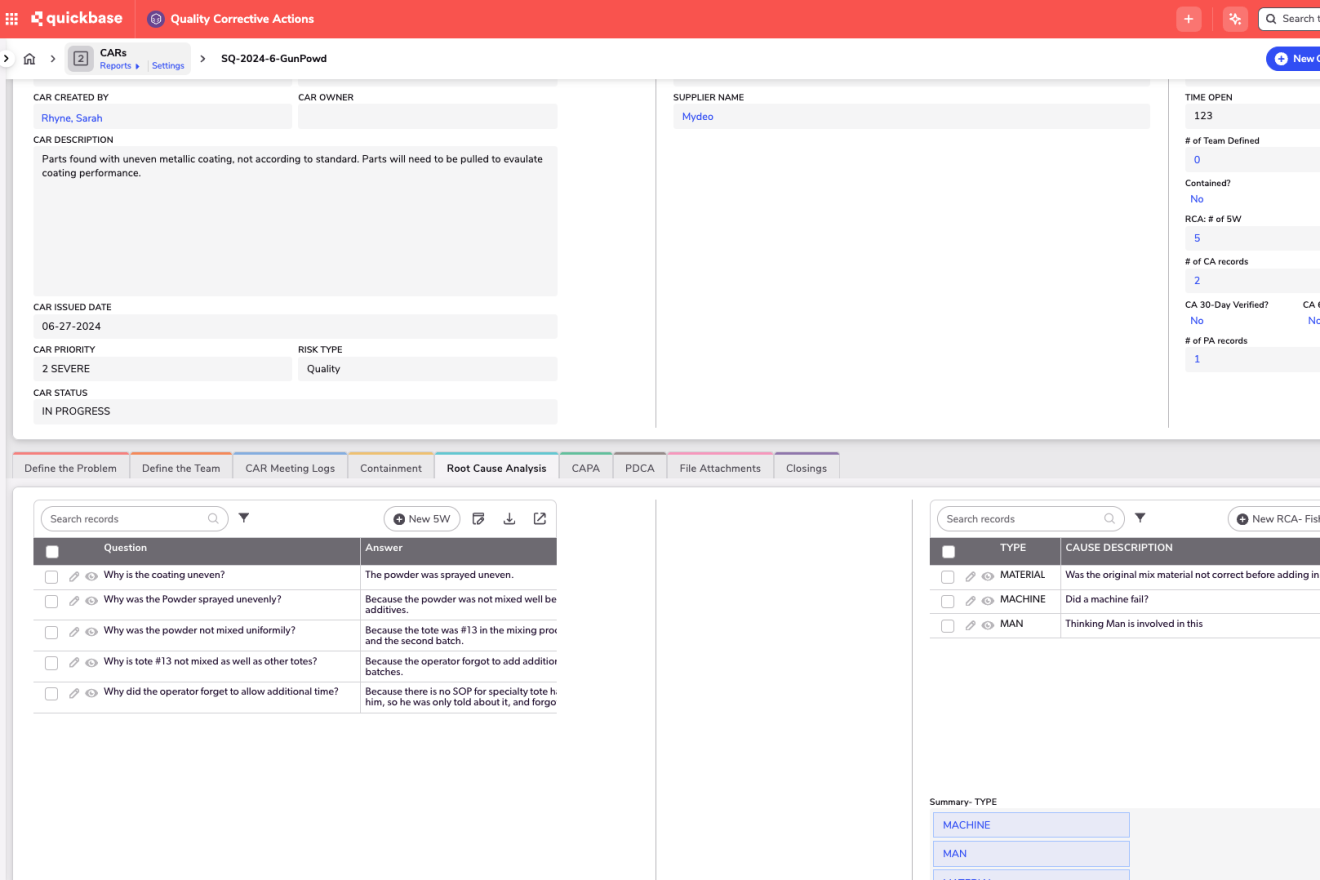Check the 'Why is the coating uneven?' row
Image resolution: width=1320 pixels, height=880 pixels.
coord(52,576)
